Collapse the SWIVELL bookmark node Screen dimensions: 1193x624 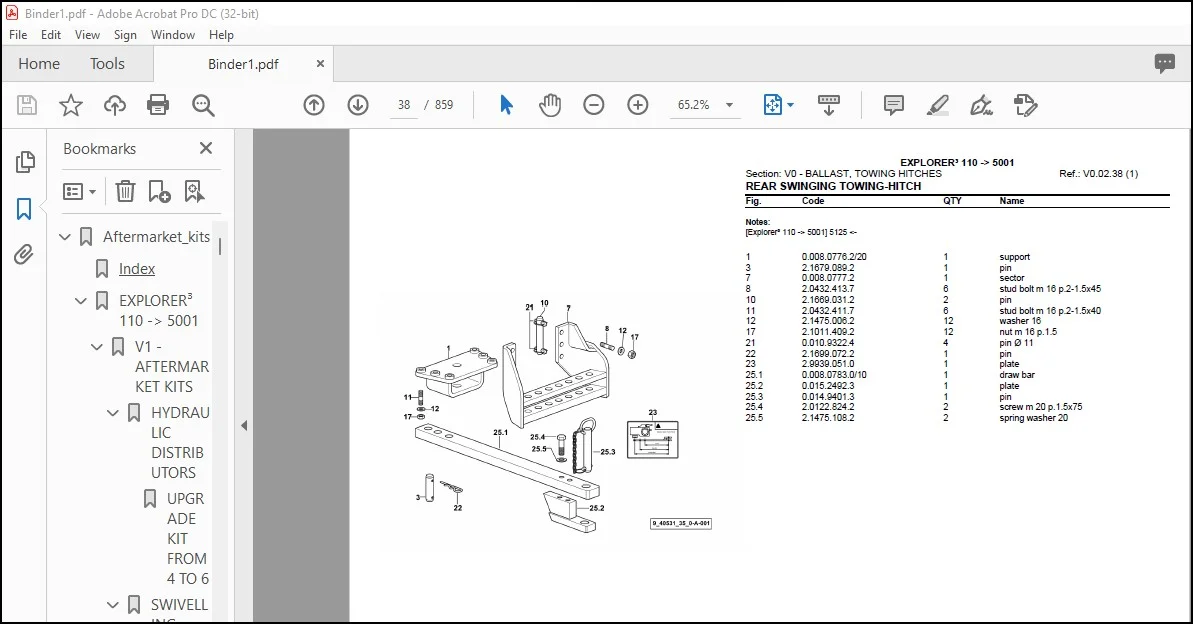(x=113, y=605)
